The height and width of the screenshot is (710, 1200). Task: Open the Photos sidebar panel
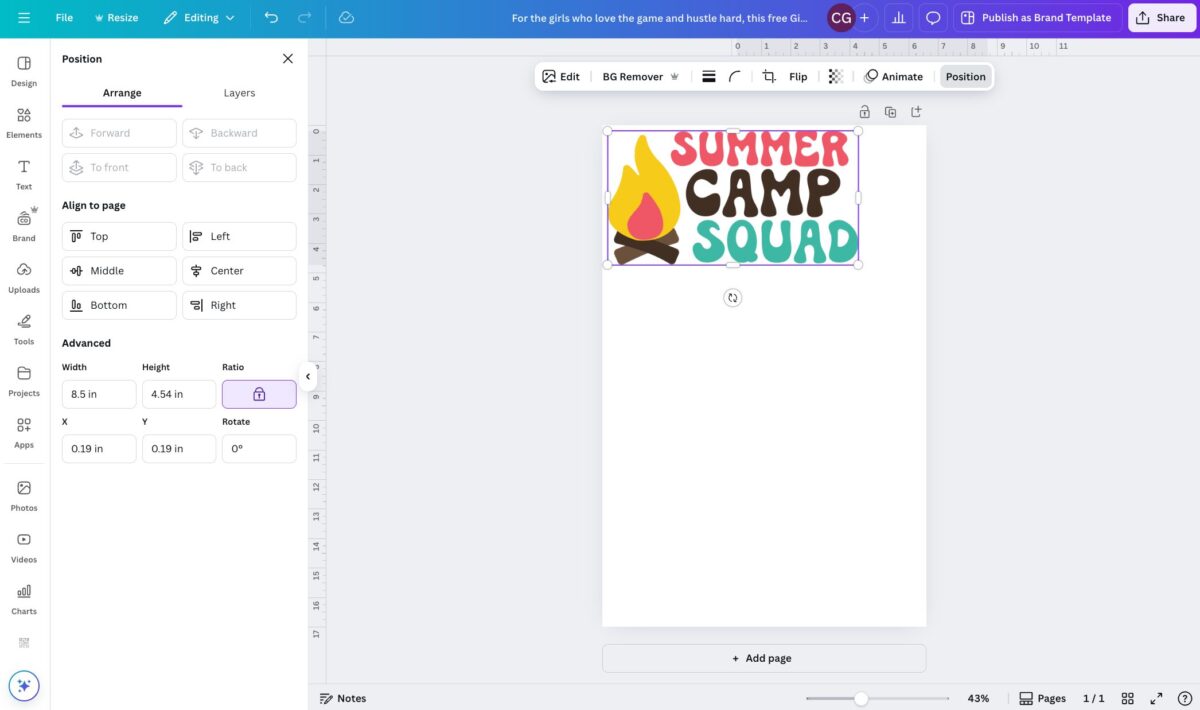pyautogui.click(x=24, y=496)
